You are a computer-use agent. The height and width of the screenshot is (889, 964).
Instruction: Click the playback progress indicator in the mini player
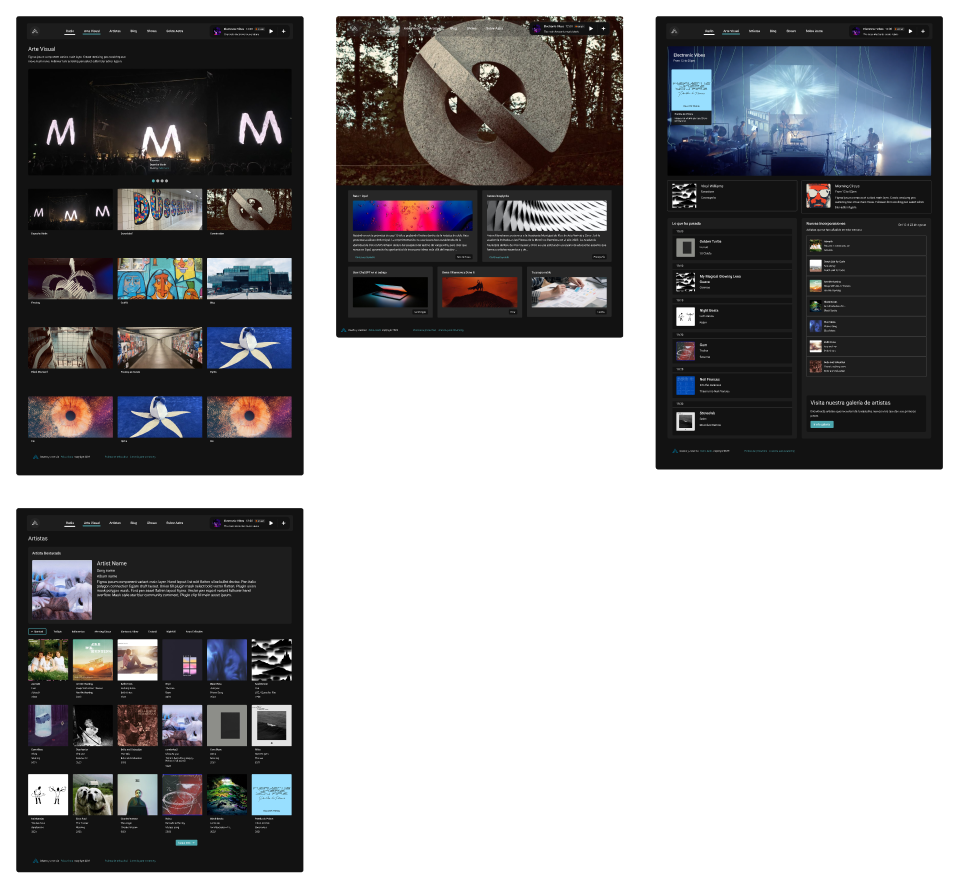[250, 31]
